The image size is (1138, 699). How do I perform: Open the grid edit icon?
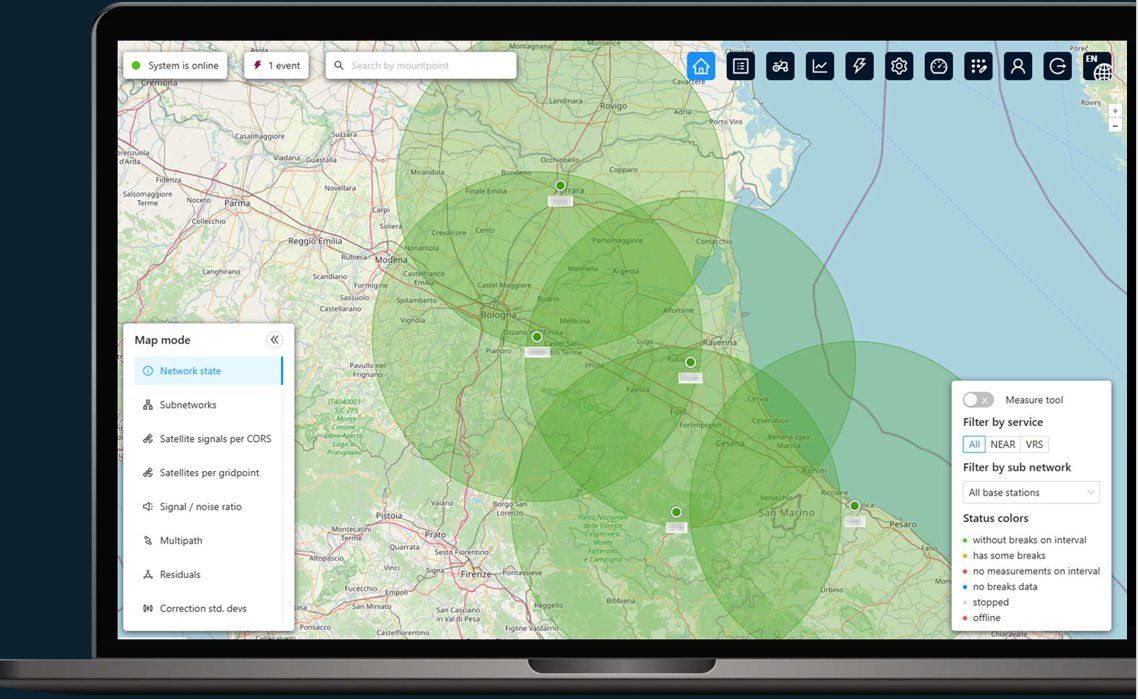click(x=978, y=66)
